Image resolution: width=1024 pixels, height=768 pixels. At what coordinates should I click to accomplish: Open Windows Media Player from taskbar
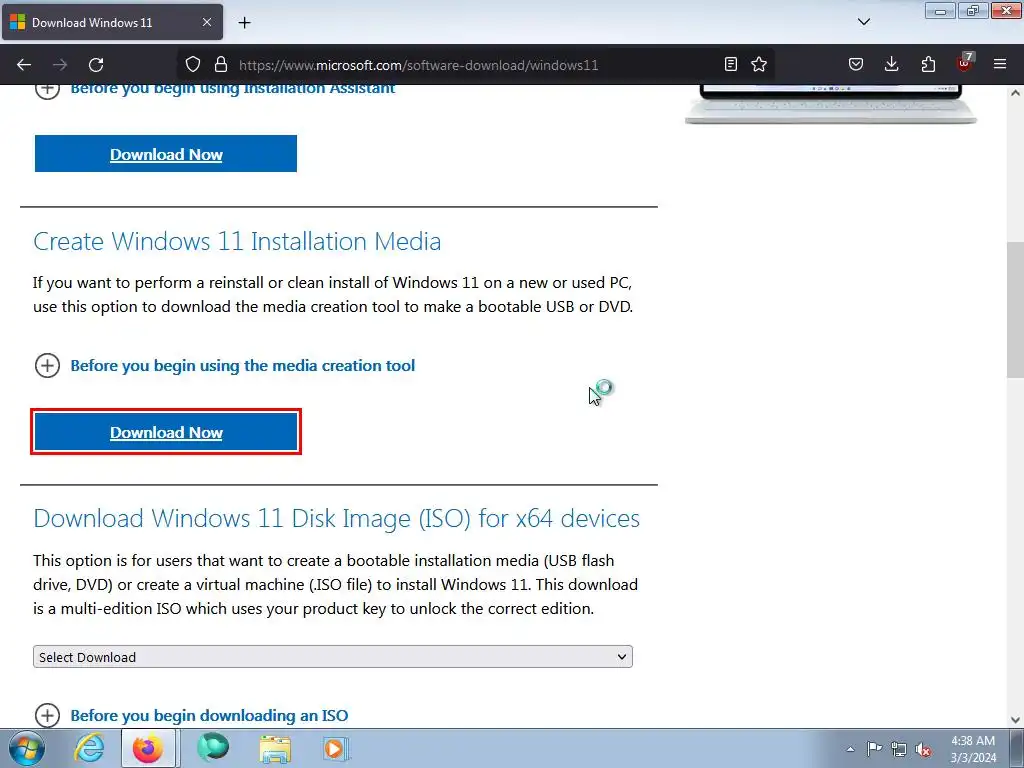337,748
